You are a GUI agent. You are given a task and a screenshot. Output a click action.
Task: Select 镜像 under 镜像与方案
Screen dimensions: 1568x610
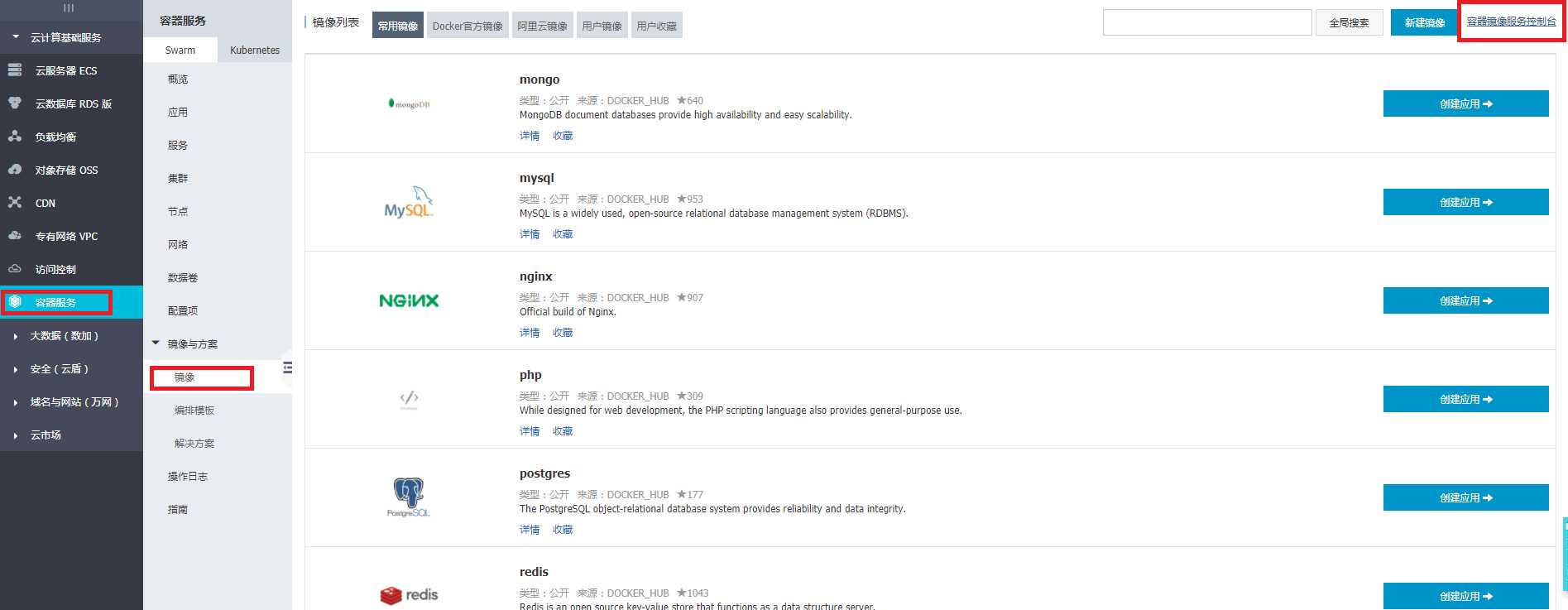point(185,377)
